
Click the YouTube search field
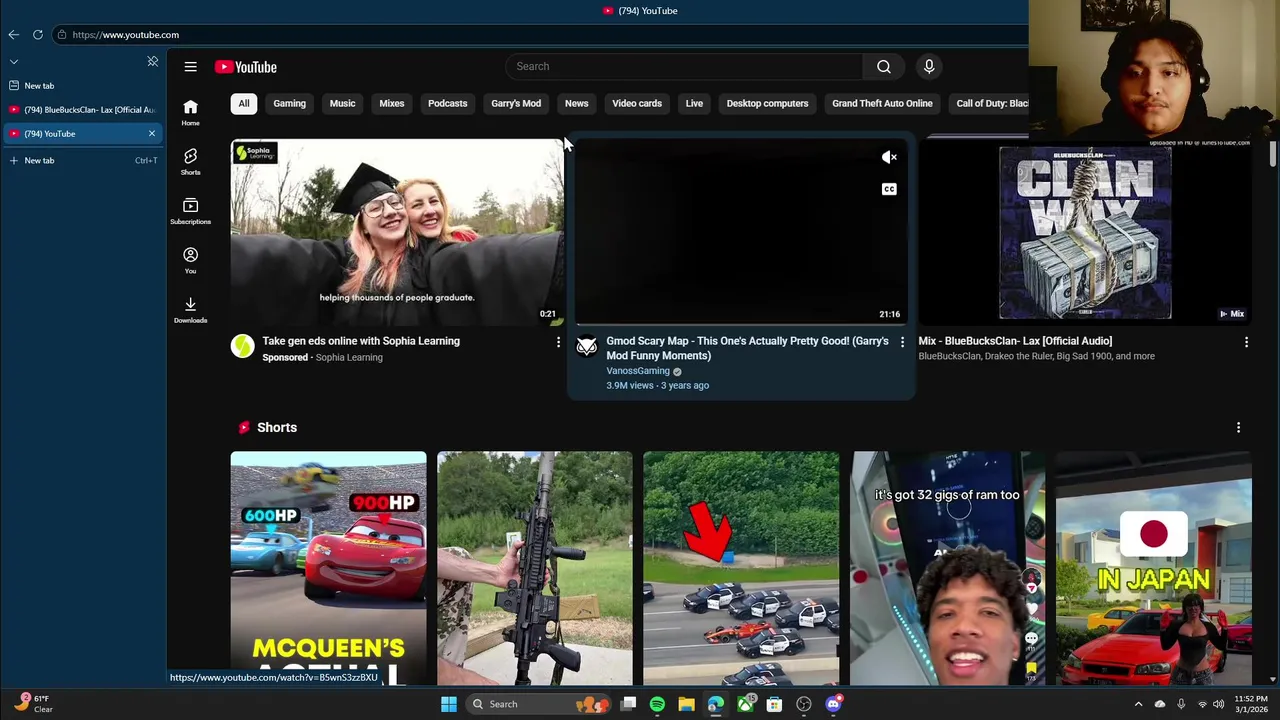[x=684, y=67]
